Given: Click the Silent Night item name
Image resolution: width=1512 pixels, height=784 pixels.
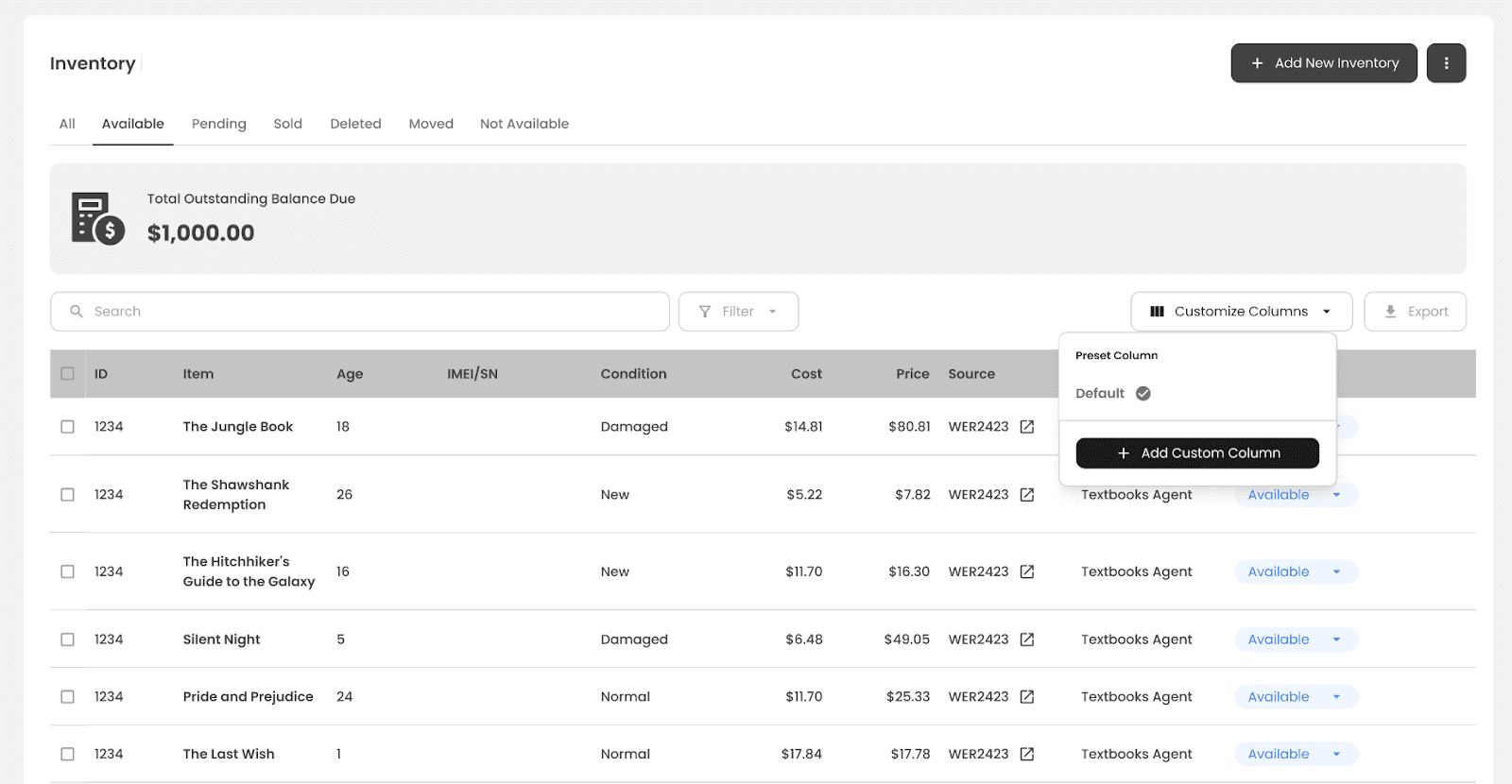Looking at the screenshot, I should (222, 639).
